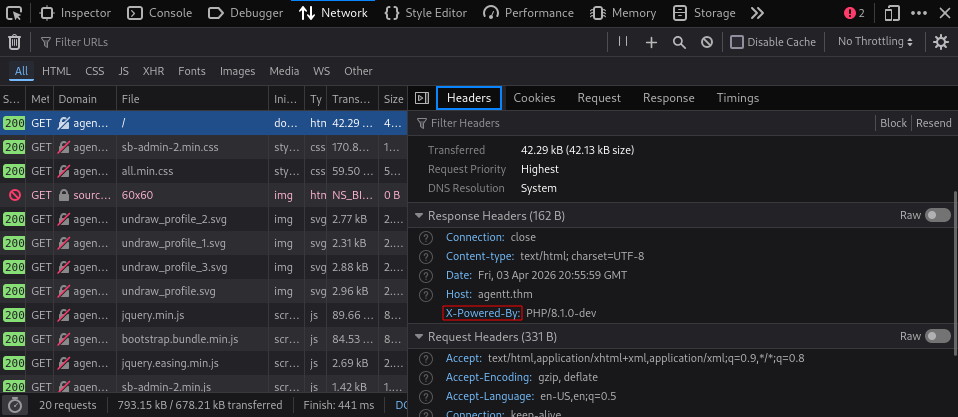
Task: Click the trash icon to clear requests
Action: coord(14,42)
